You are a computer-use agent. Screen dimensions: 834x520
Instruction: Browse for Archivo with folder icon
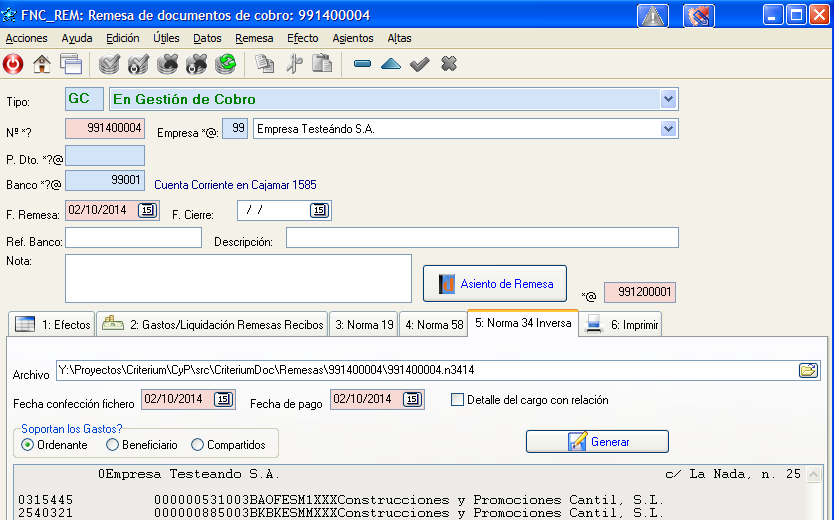808,370
